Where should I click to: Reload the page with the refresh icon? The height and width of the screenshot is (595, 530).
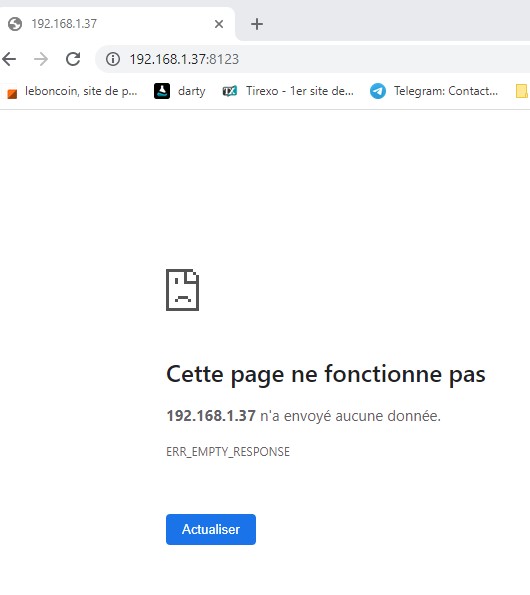click(x=73, y=59)
